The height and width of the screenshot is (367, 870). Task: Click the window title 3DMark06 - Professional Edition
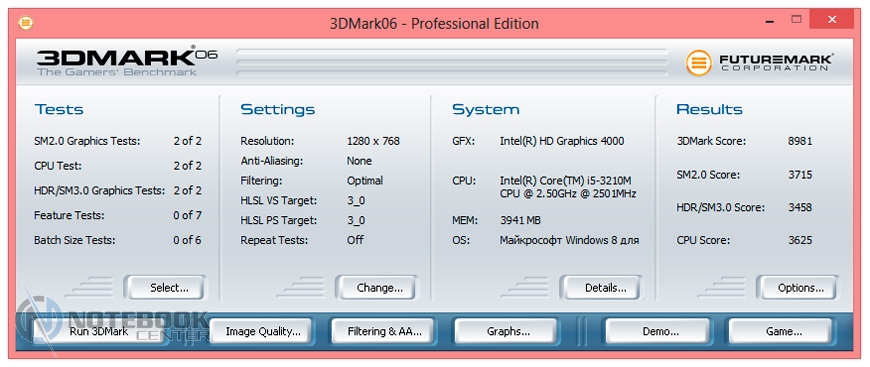(434, 24)
